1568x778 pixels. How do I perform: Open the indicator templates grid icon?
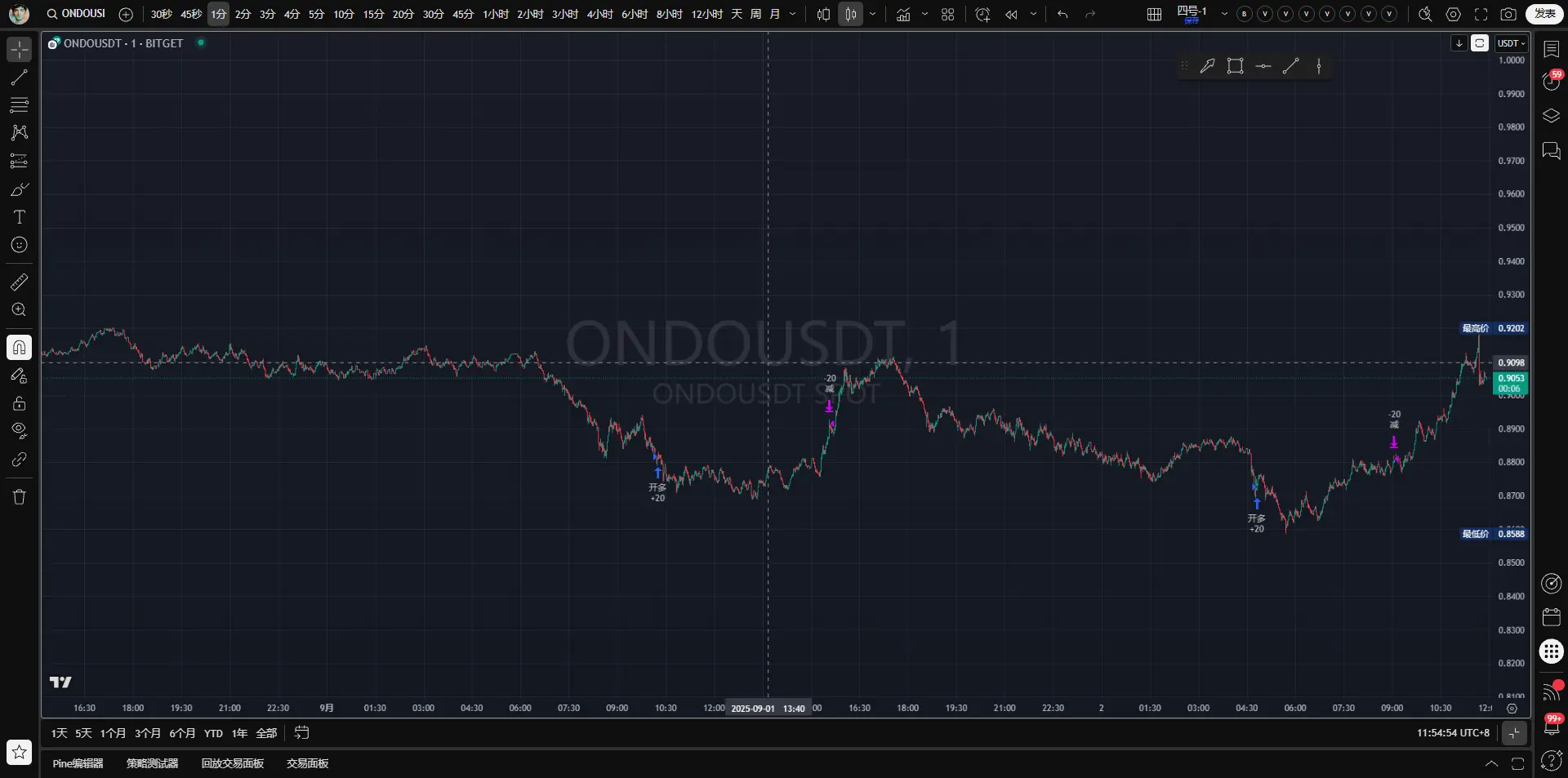(x=948, y=15)
